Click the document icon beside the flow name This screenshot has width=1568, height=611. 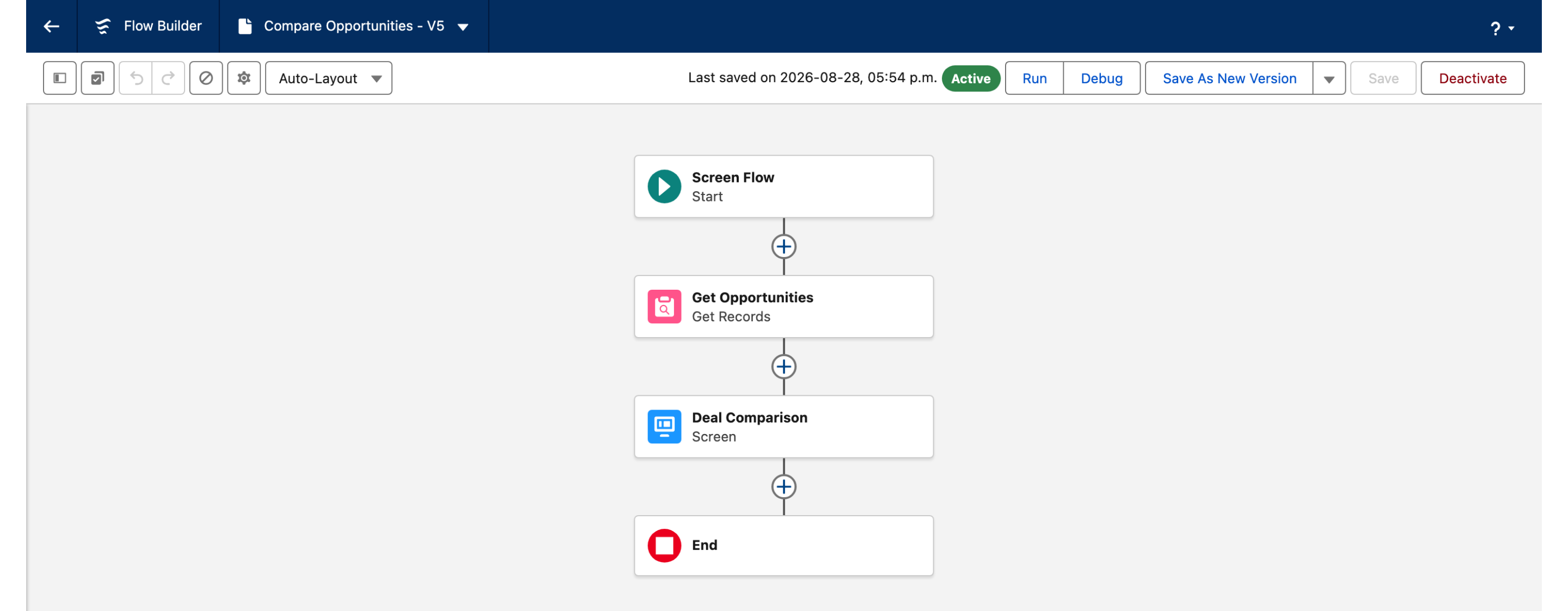(246, 26)
